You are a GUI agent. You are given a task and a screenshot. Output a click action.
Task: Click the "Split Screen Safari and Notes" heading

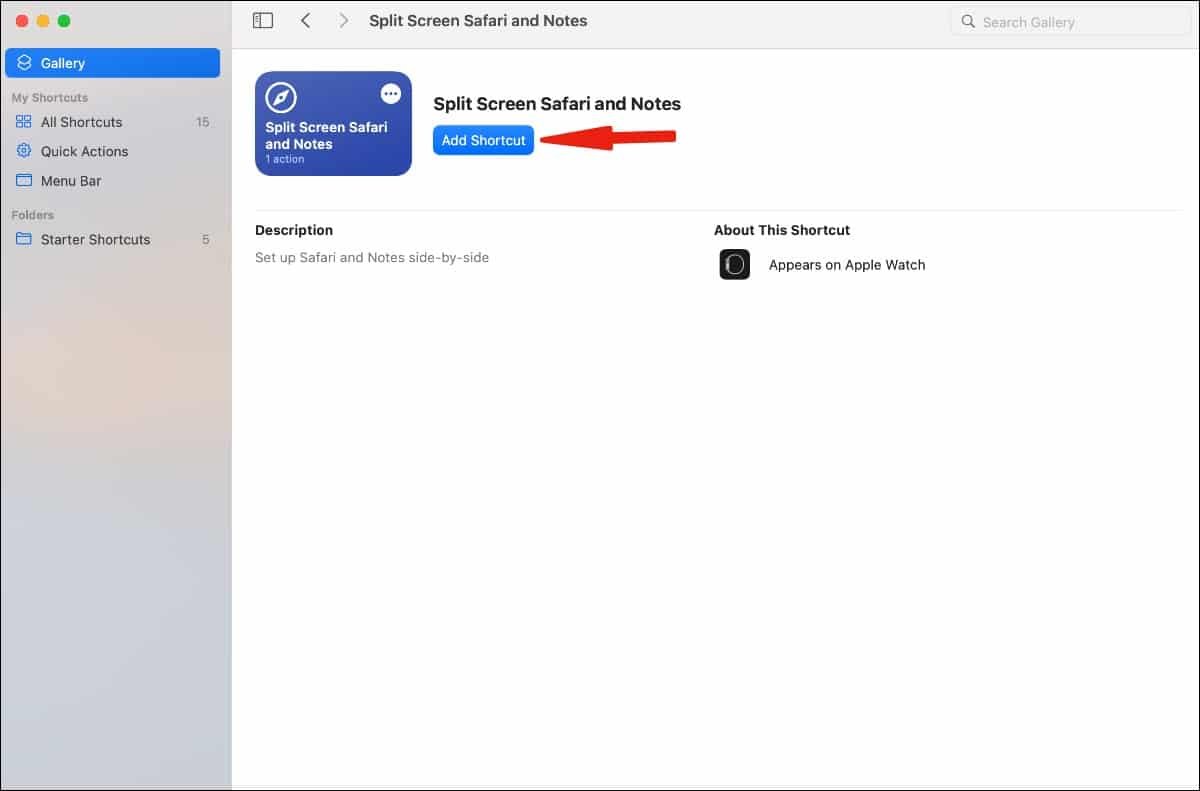tap(557, 104)
